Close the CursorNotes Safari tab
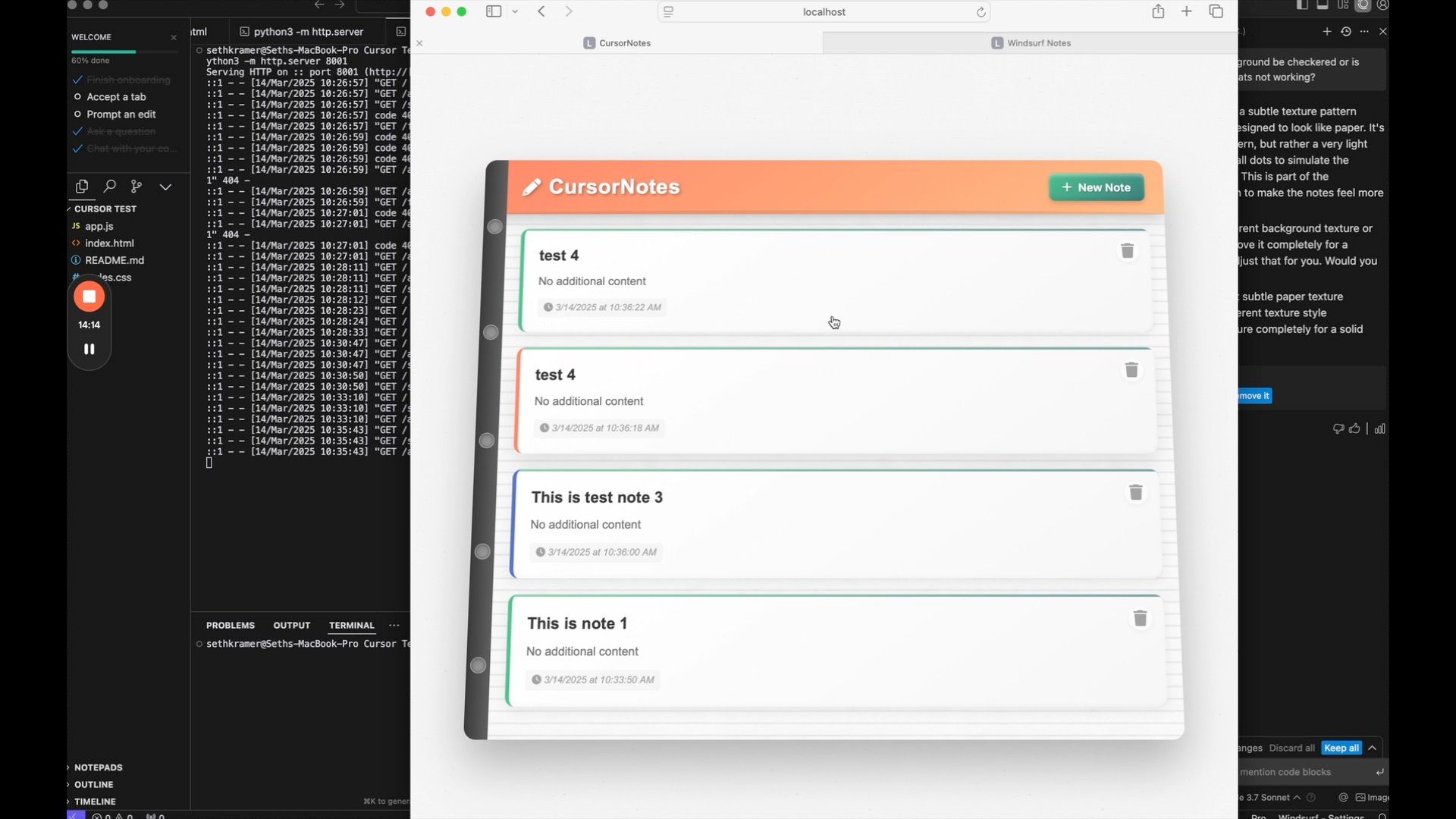This screenshot has height=819, width=1456. pyautogui.click(x=419, y=43)
